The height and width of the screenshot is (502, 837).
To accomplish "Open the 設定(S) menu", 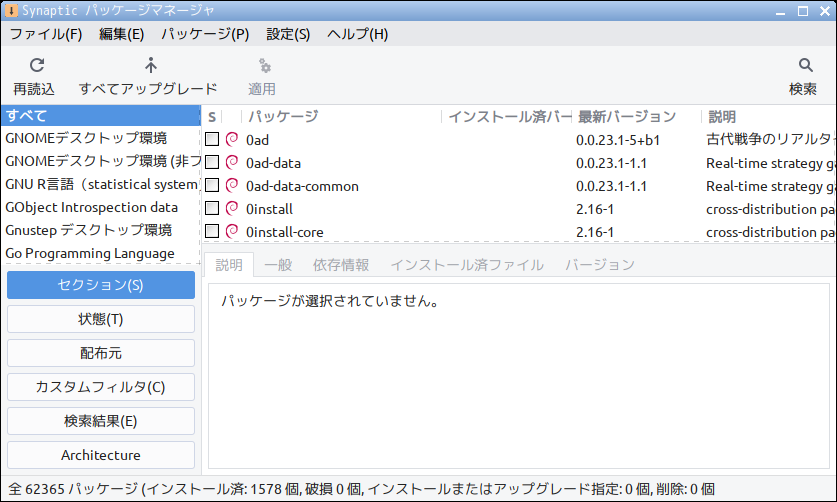I will 288,34.
